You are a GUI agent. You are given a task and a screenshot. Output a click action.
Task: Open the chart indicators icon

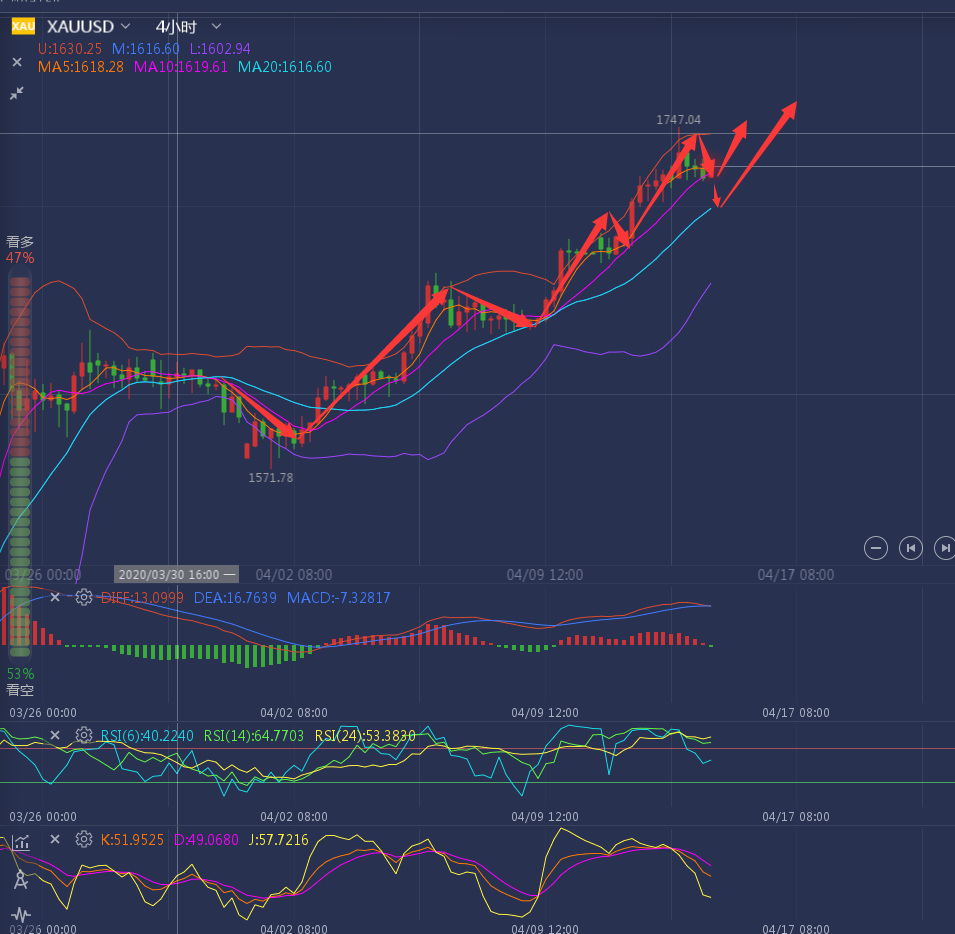click(x=21, y=842)
